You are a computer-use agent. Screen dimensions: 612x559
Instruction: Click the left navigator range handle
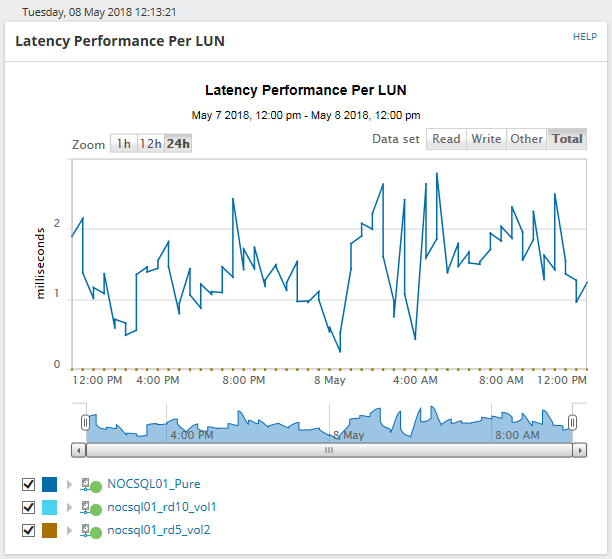(x=85, y=422)
